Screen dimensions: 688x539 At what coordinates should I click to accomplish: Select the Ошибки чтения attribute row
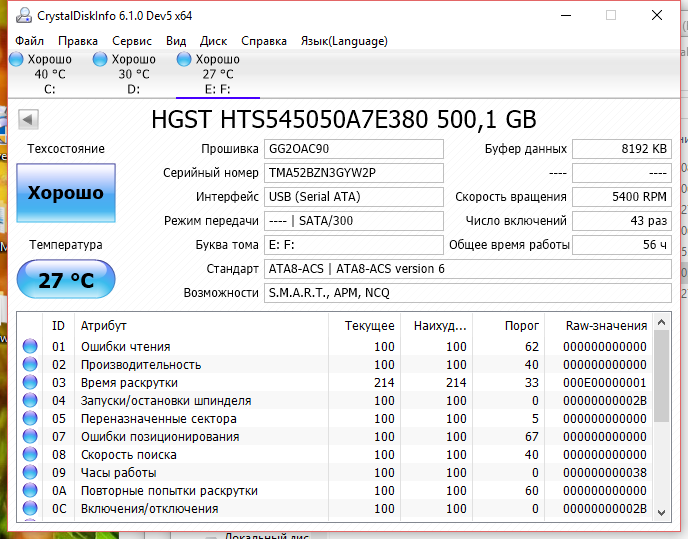click(x=335, y=346)
